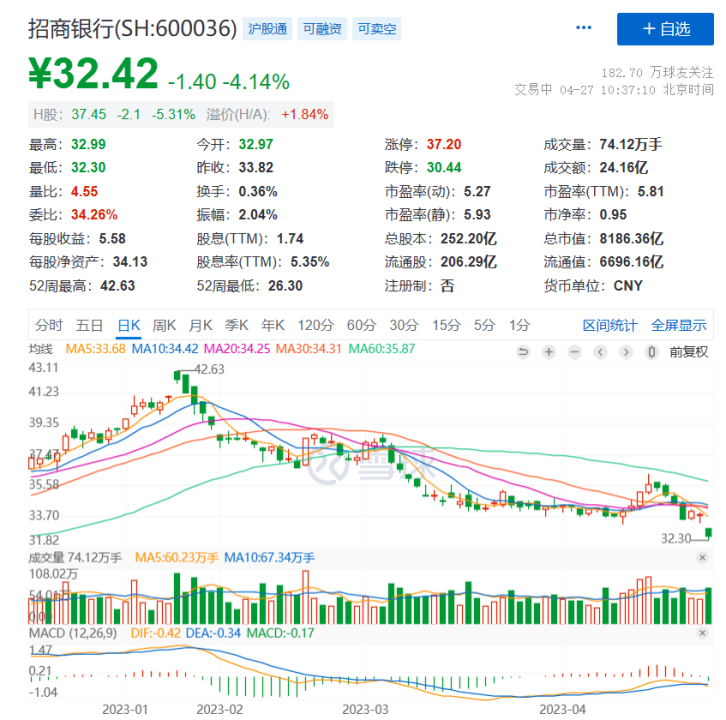
Task: Select the 周K chart tab
Action: (164, 326)
